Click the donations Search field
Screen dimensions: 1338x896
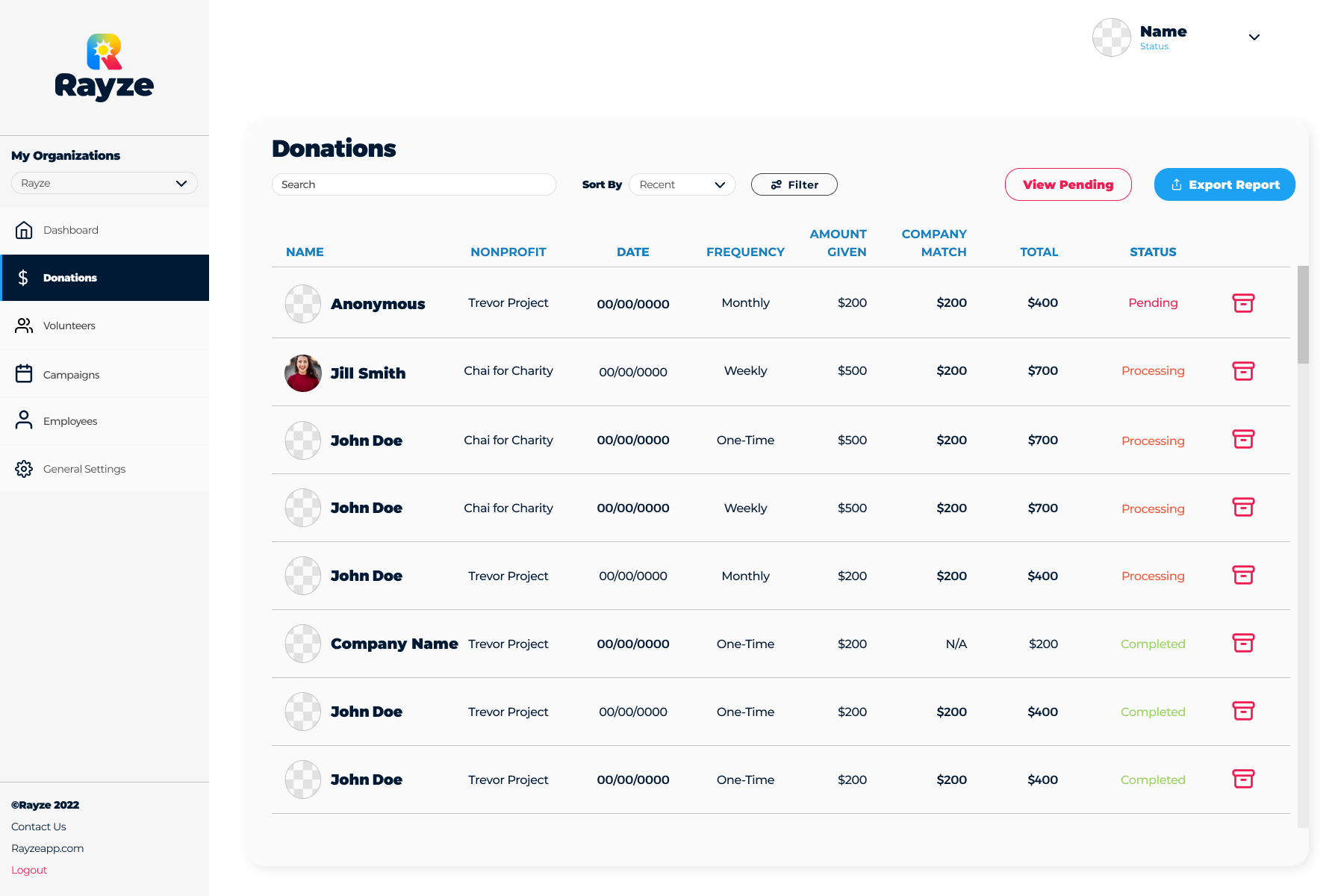click(414, 184)
